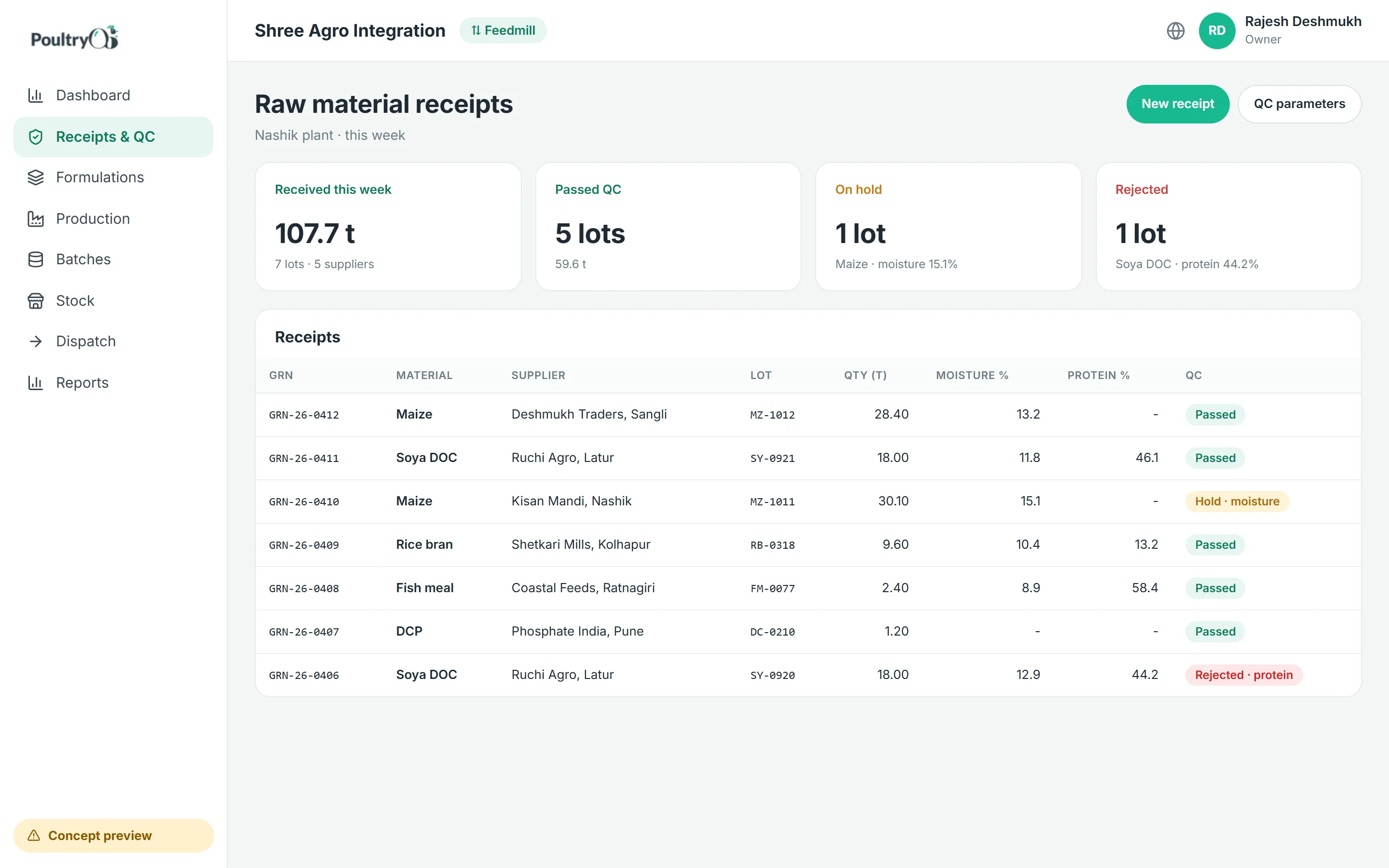1389x868 pixels.
Task: Click the On hold summary card
Action: tap(948, 227)
